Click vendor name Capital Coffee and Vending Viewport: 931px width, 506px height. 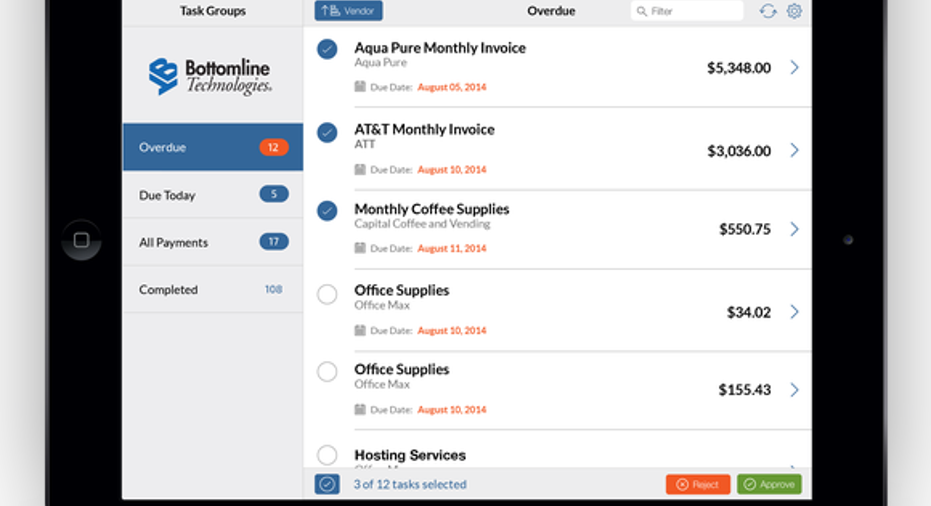pyautogui.click(x=422, y=224)
